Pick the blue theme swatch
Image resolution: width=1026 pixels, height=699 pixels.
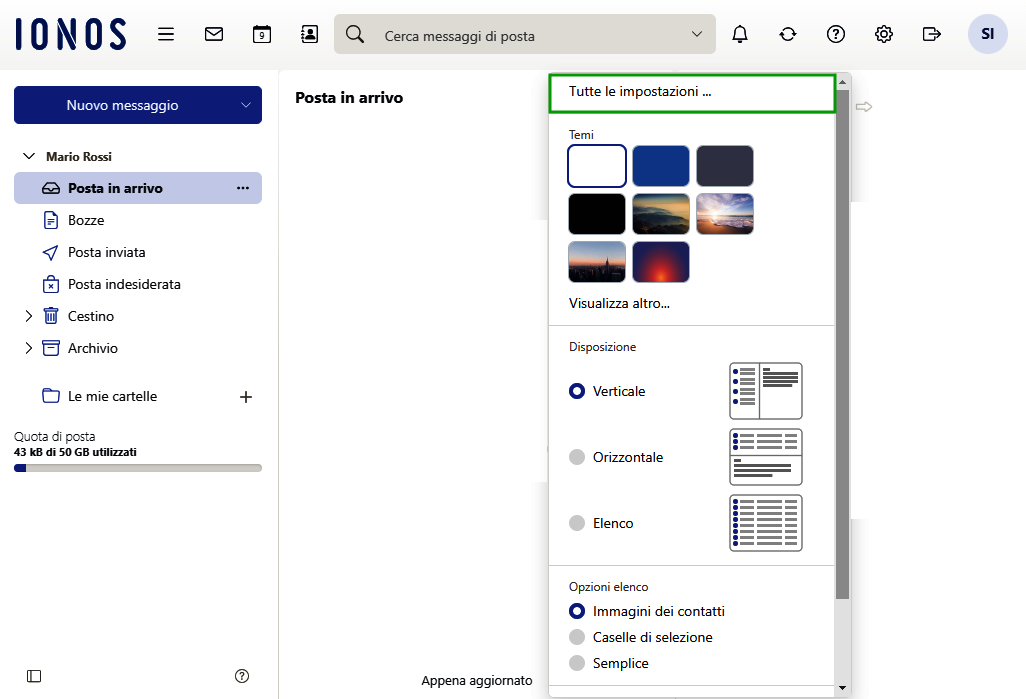point(661,166)
